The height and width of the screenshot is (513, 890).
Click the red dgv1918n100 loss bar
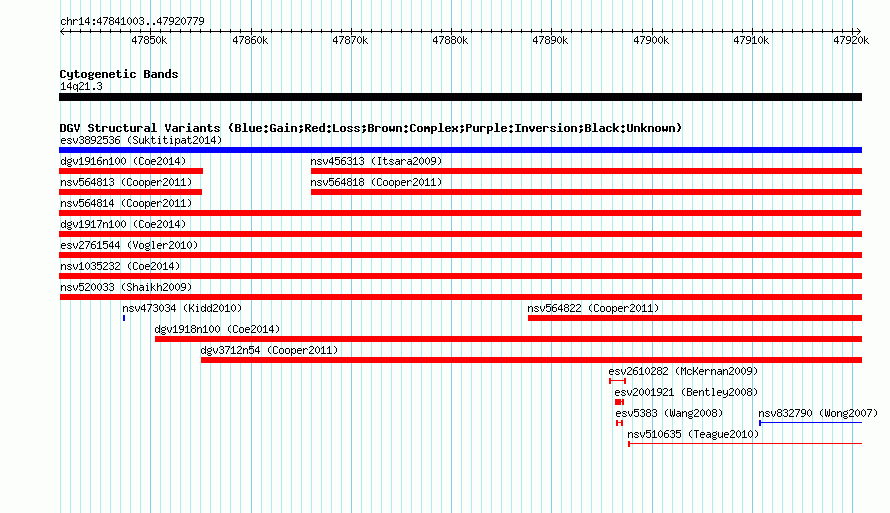[x=509, y=339]
